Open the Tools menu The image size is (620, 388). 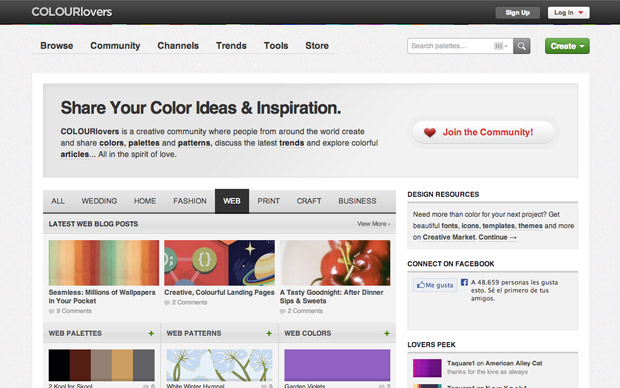276,45
